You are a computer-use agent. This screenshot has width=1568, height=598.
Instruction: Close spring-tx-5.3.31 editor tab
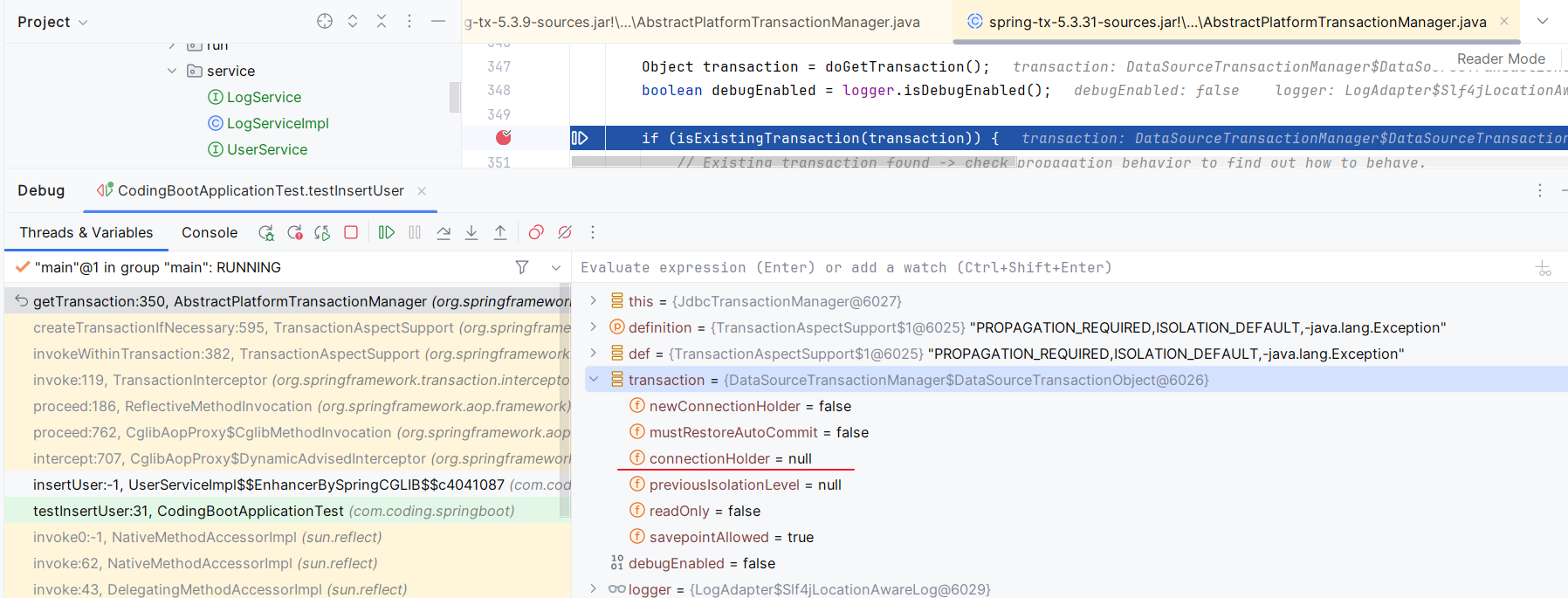point(1504,22)
